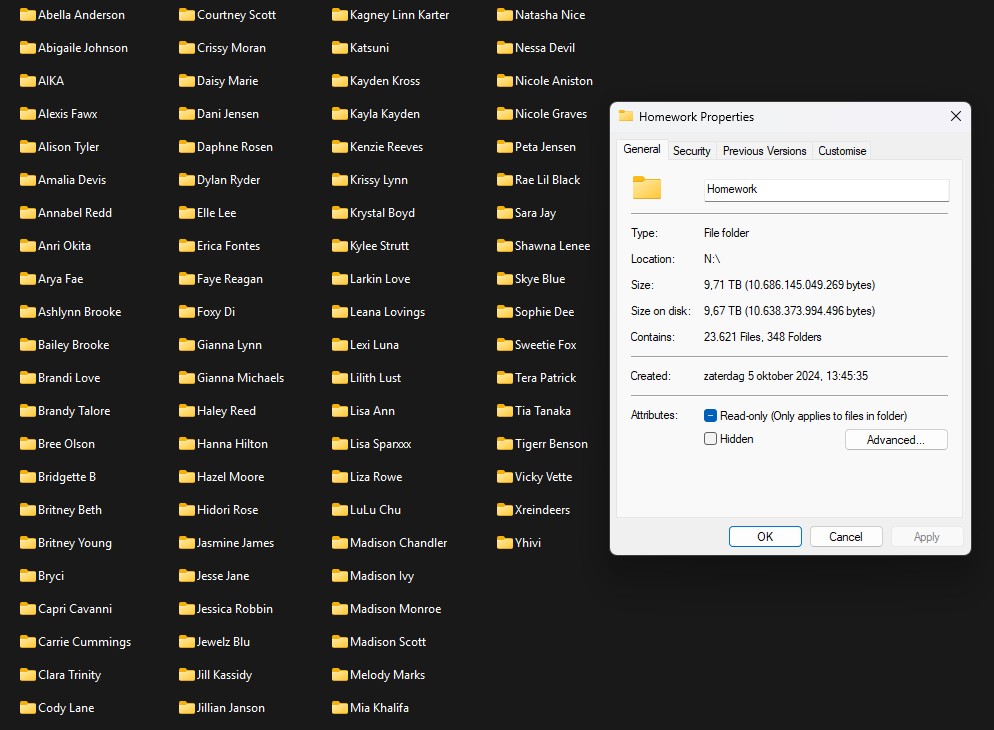
Task: Close the Homework Properties dialog
Action: pyautogui.click(x=955, y=117)
